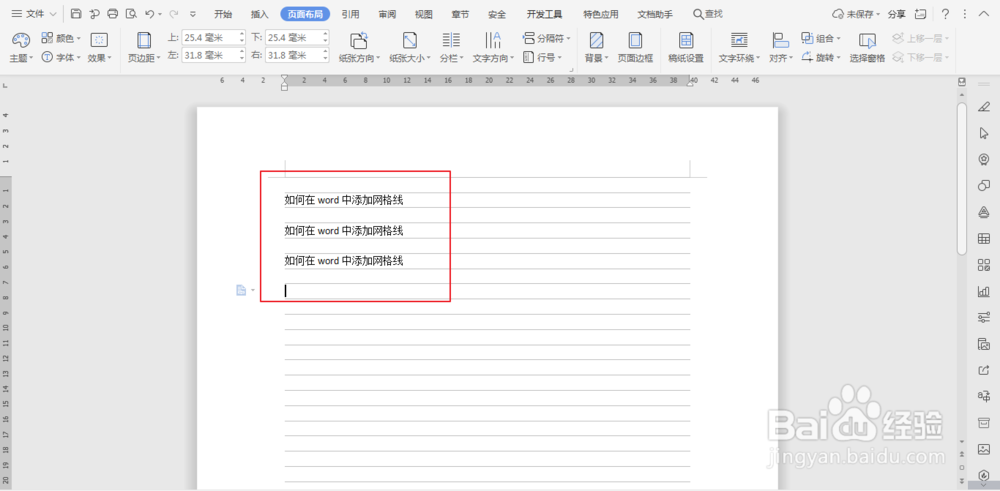Viewport: 1000px width, 491px height.
Task: Open Print Preview from quick access toolbar
Action: [x=131, y=13]
